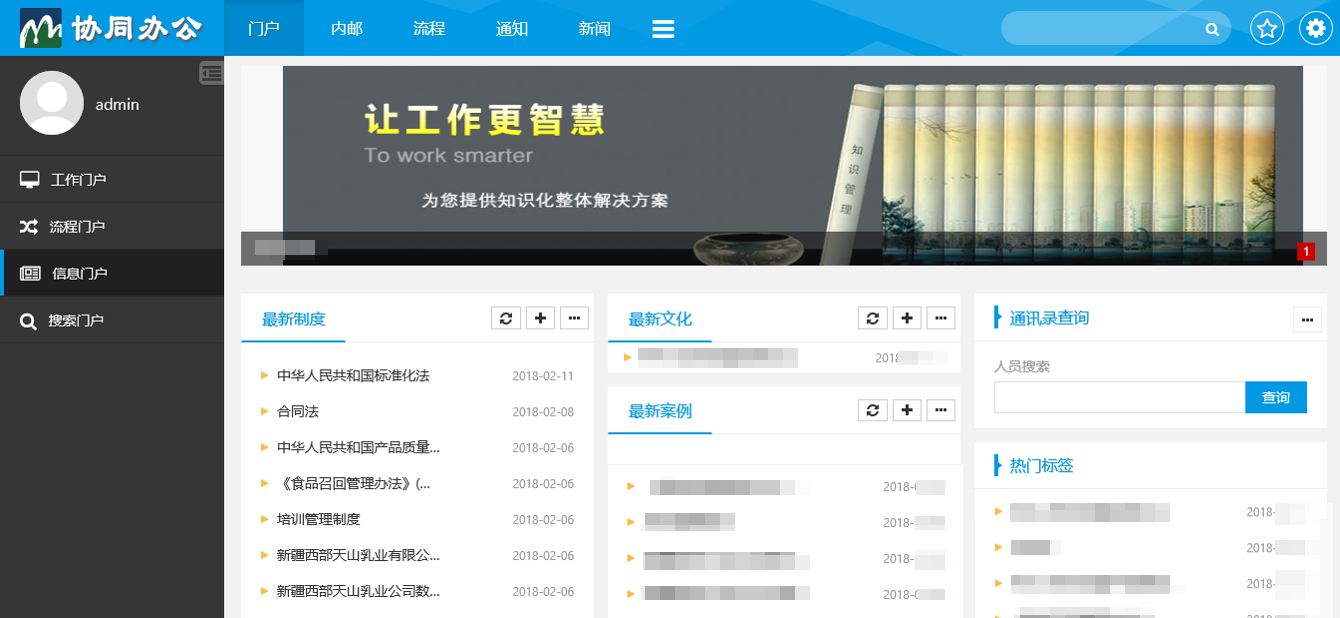Open favorites star icon
This screenshot has width=1340, height=618.
[1267, 28]
